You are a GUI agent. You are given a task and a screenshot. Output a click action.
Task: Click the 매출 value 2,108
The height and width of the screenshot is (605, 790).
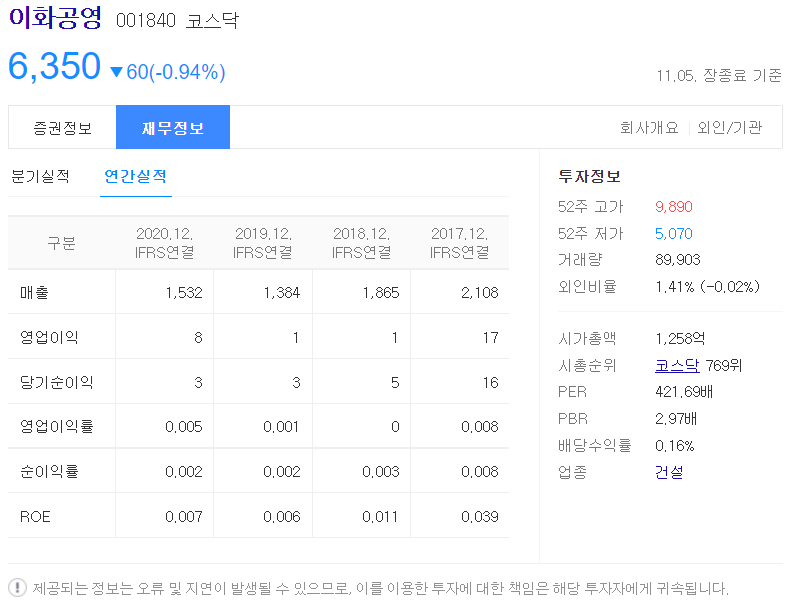tap(480, 293)
